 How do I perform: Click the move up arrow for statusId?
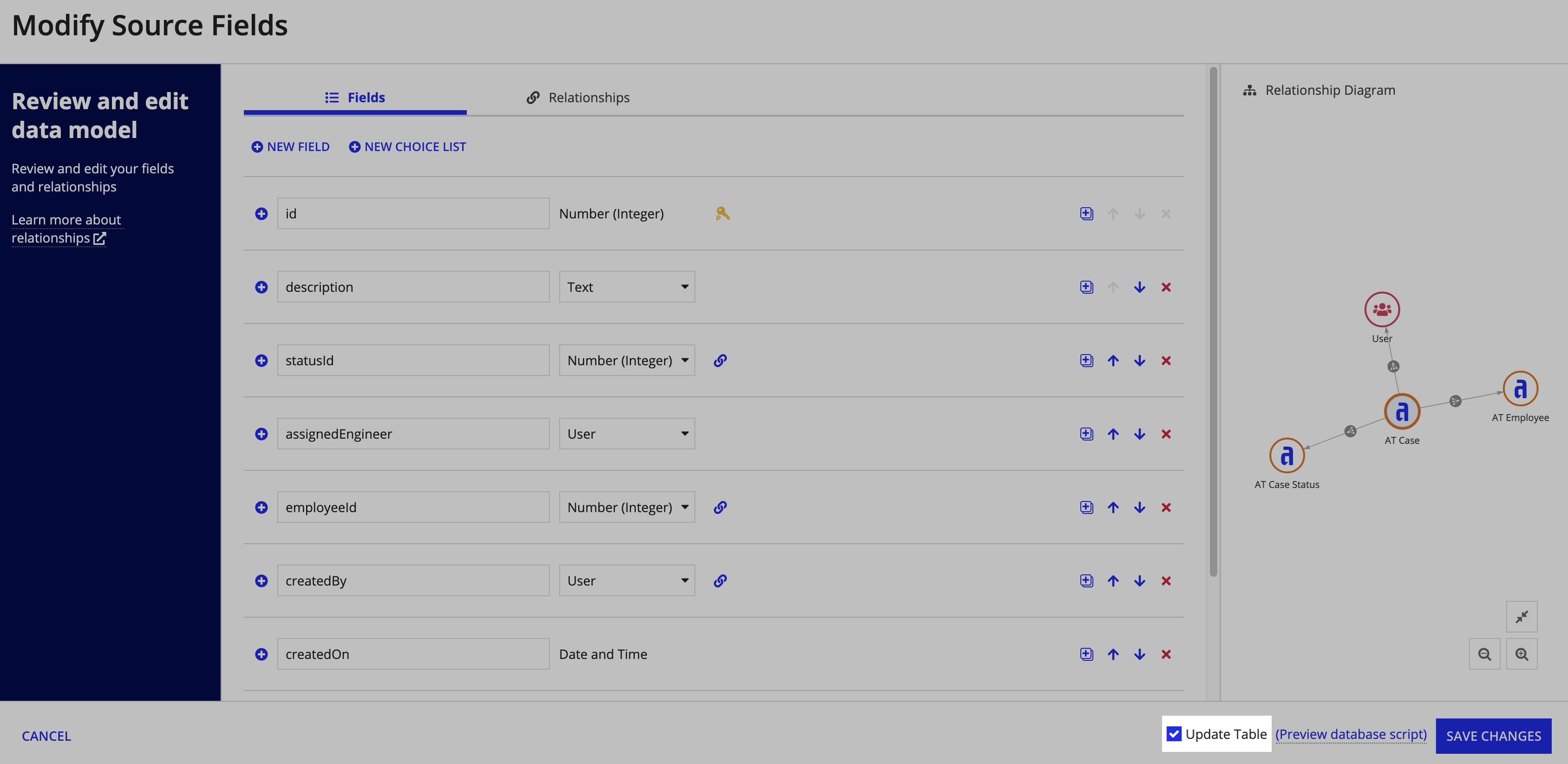tap(1112, 359)
